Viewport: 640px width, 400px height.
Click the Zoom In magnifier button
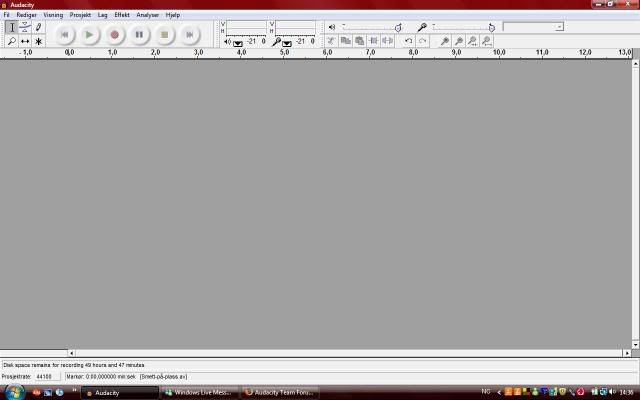point(445,41)
